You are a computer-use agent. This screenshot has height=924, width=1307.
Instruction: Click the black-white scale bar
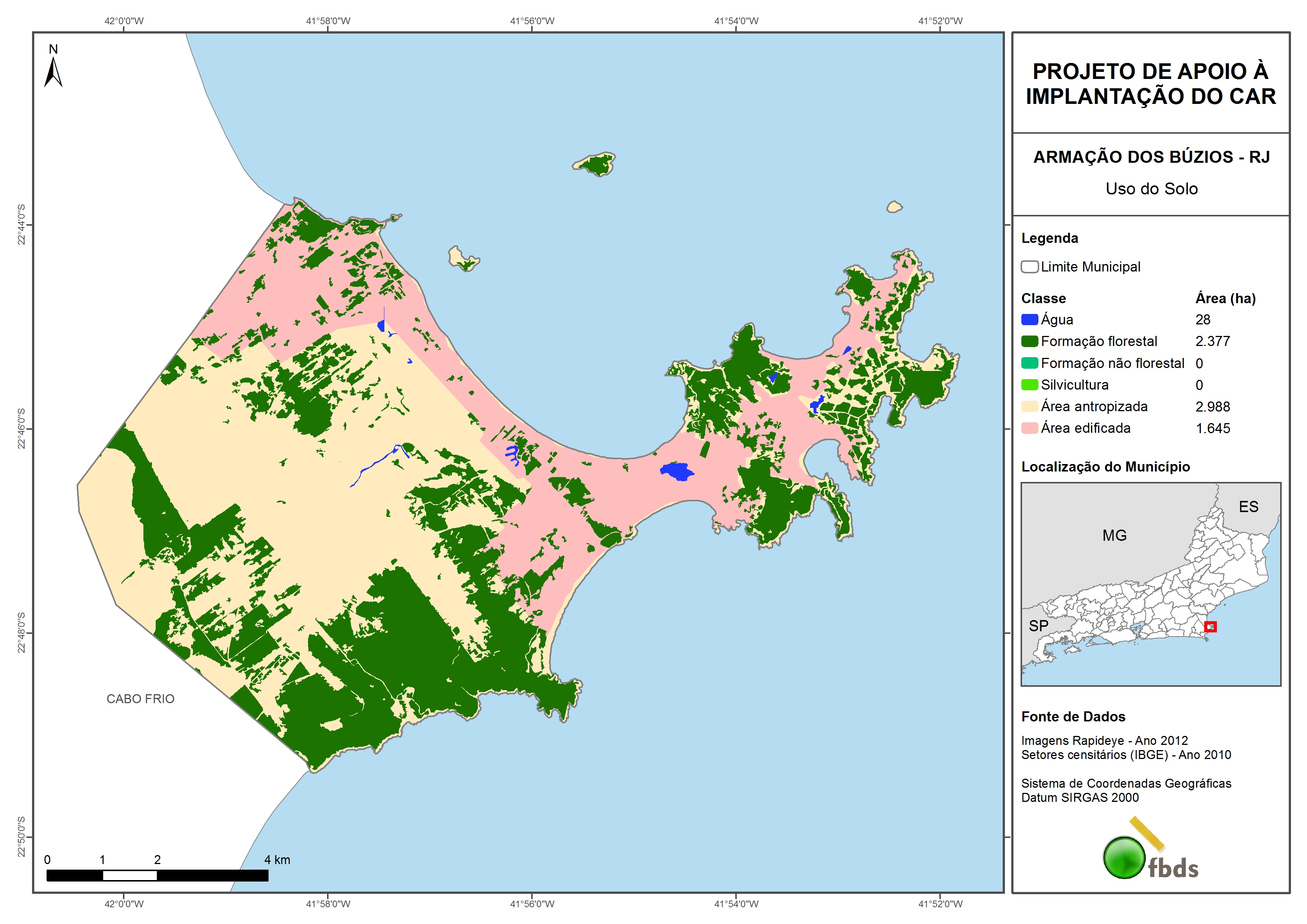tap(157, 876)
